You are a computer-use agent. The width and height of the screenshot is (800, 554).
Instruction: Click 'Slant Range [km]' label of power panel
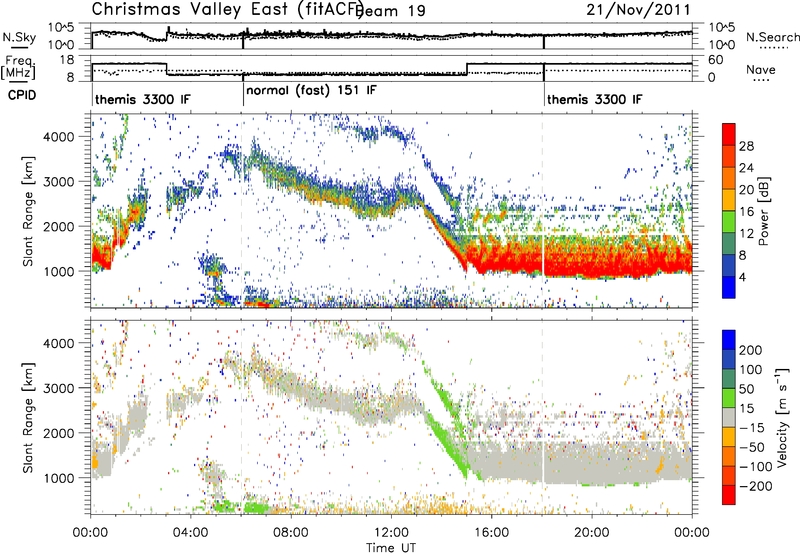pyautogui.click(x=28, y=211)
